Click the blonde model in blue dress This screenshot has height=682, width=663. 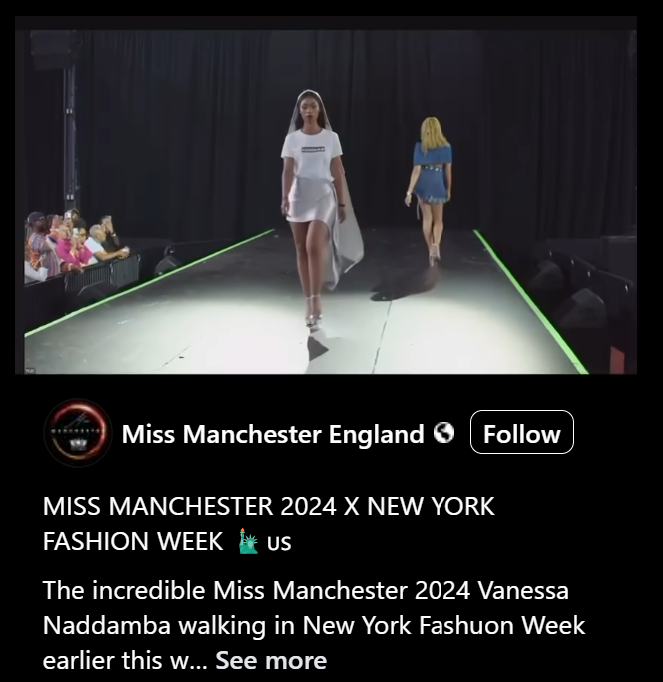(430, 189)
